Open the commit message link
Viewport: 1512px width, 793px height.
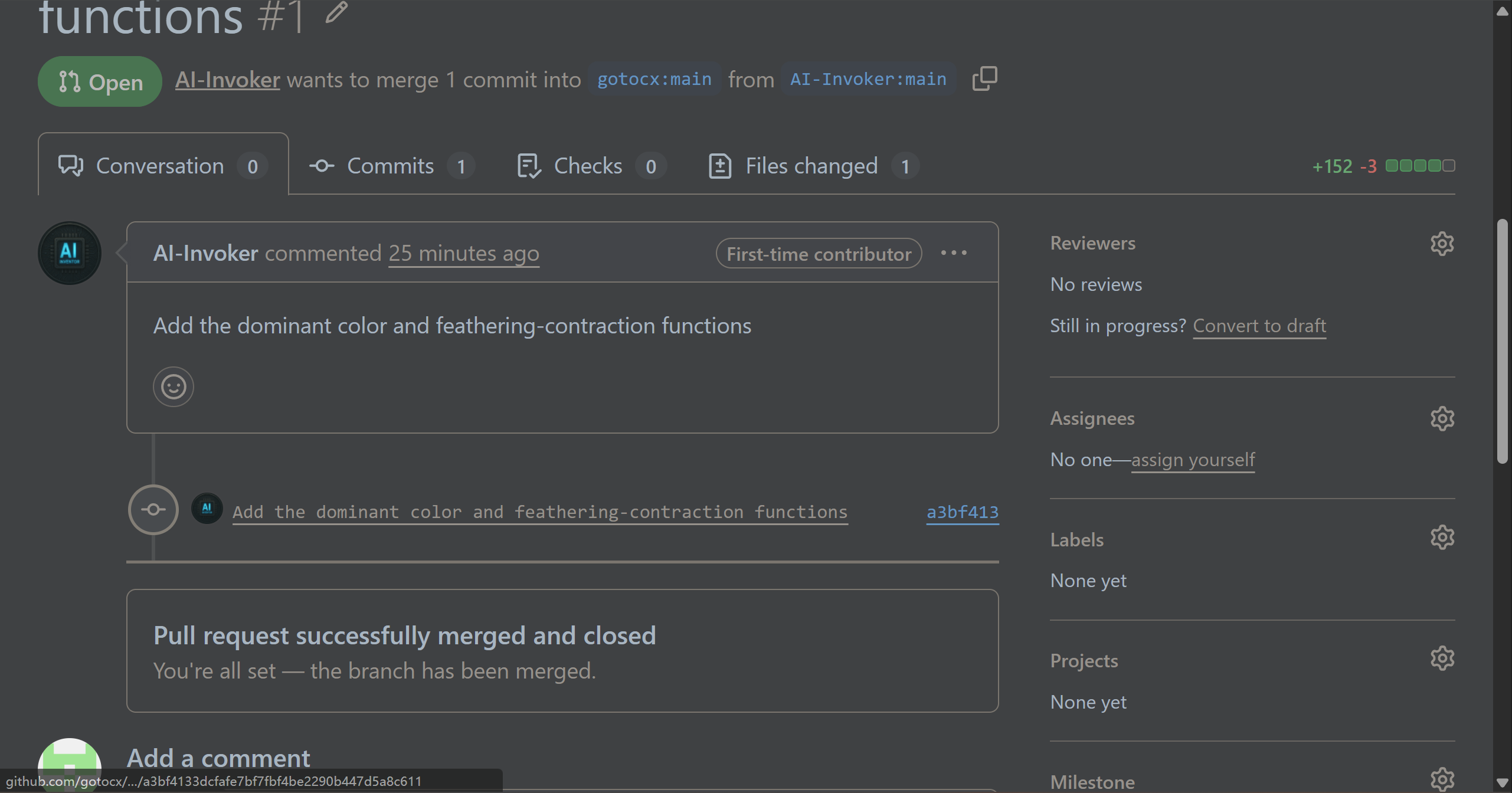540,512
